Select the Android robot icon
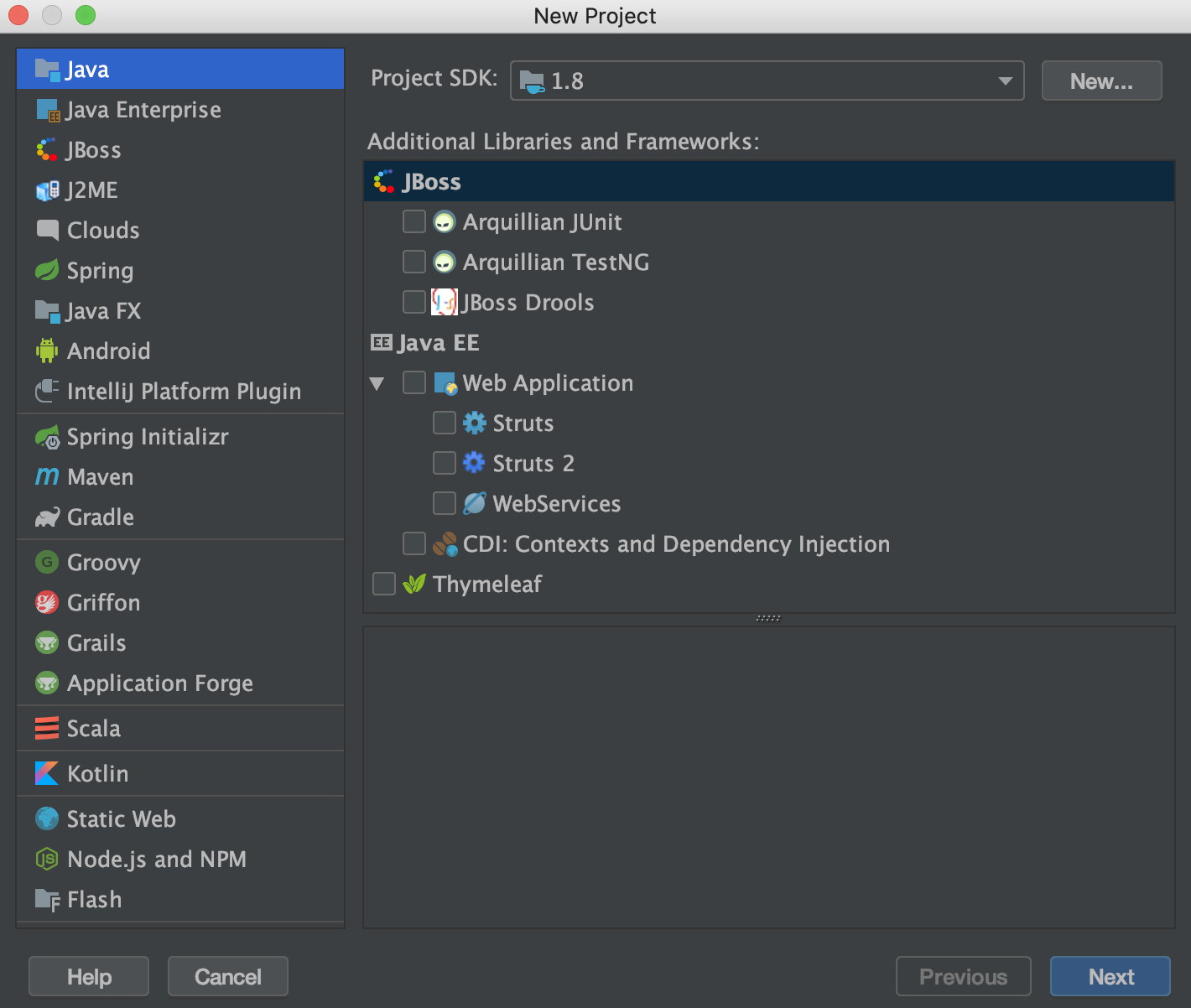This screenshot has width=1191, height=1008. coord(47,351)
